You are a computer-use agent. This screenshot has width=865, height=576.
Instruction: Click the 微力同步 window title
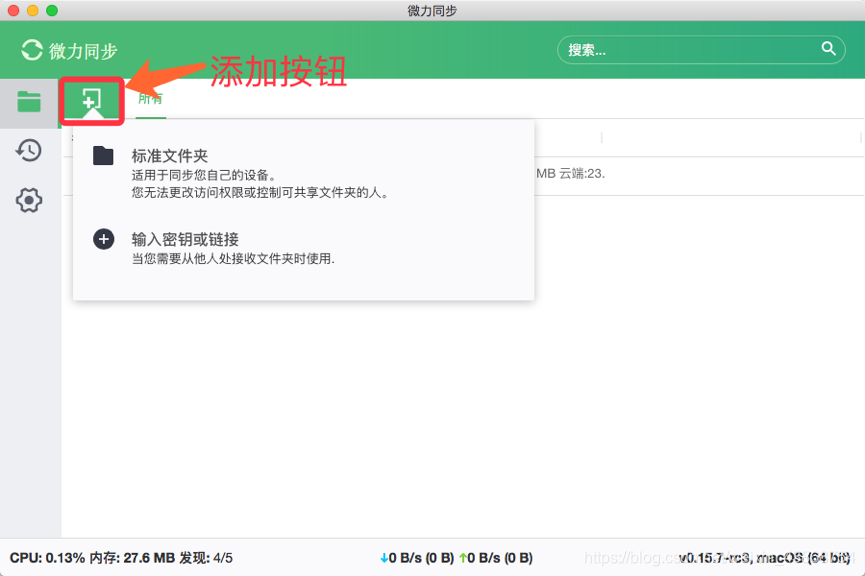tap(432, 10)
